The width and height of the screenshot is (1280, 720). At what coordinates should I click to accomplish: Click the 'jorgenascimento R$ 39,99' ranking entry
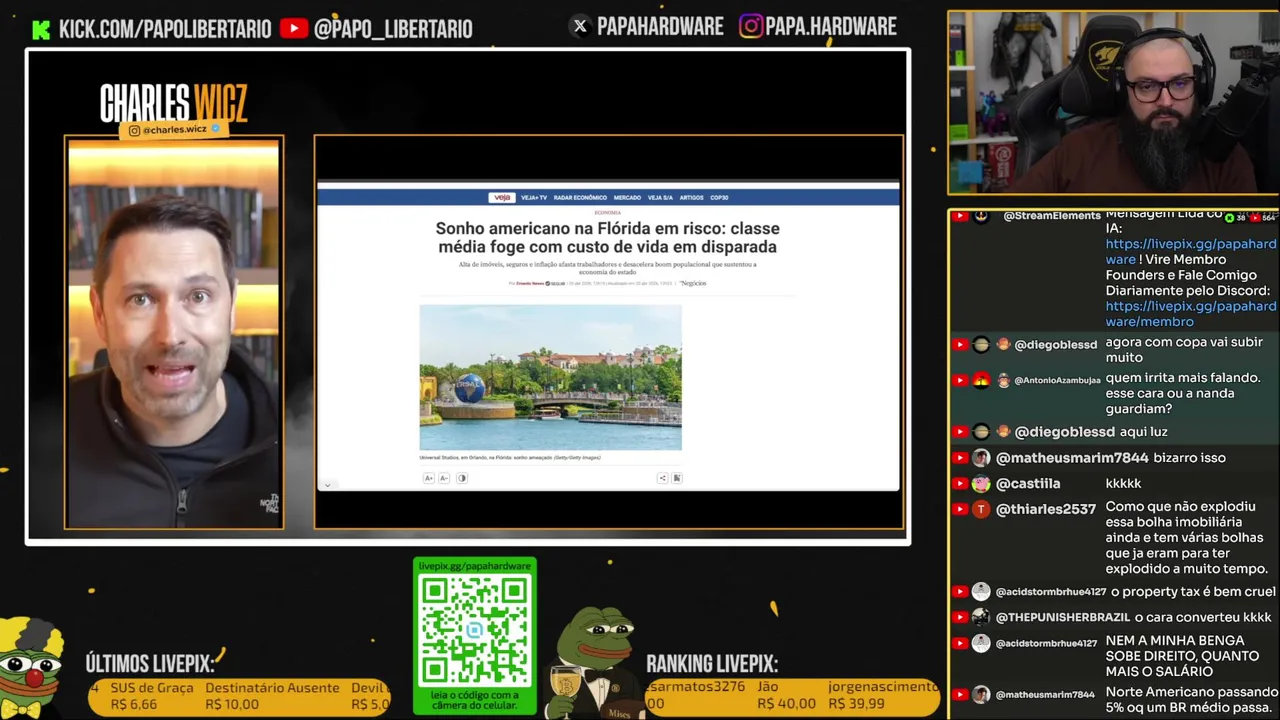click(882, 695)
